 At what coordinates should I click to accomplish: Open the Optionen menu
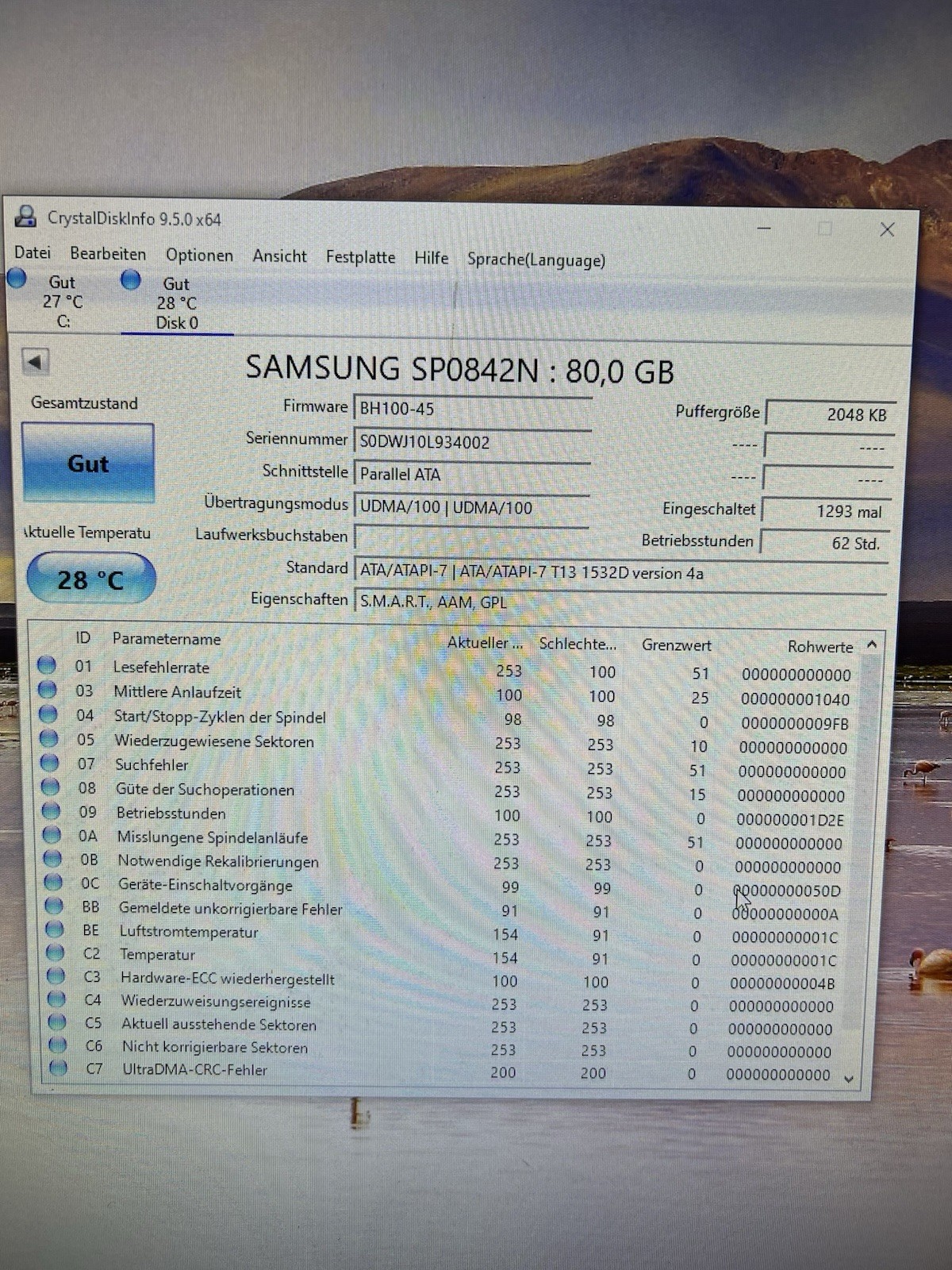tap(199, 256)
